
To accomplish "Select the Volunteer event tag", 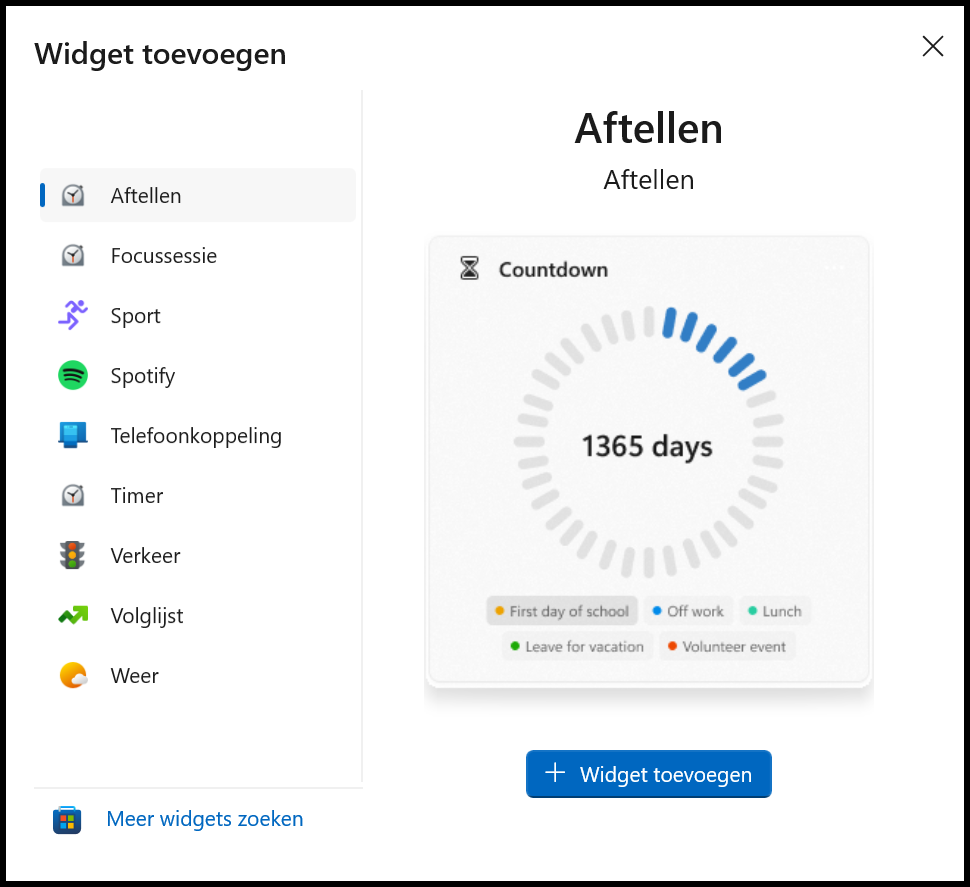I will pos(726,646).
